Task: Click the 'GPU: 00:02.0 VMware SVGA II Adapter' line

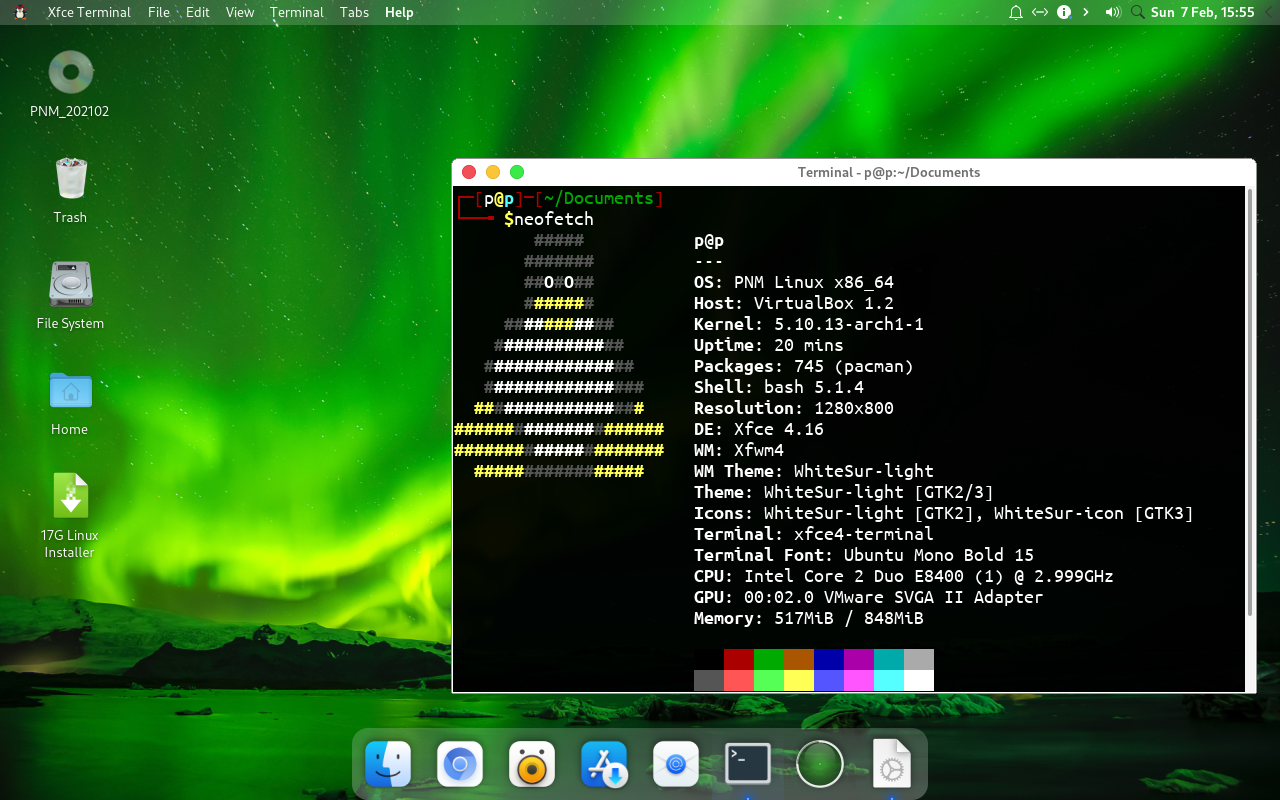Action: pyautogui.click(x=869, y=597)
